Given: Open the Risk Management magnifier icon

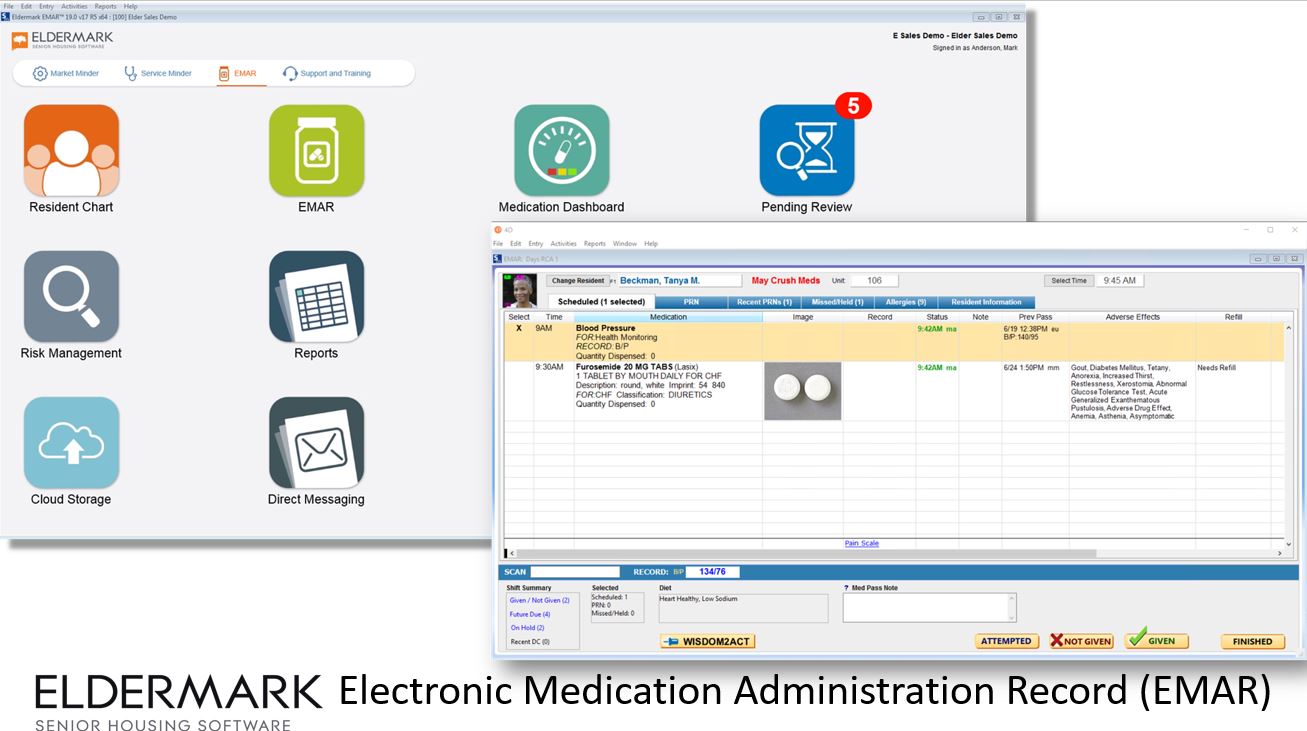Looking at the screenshot, I should (71, 297).
